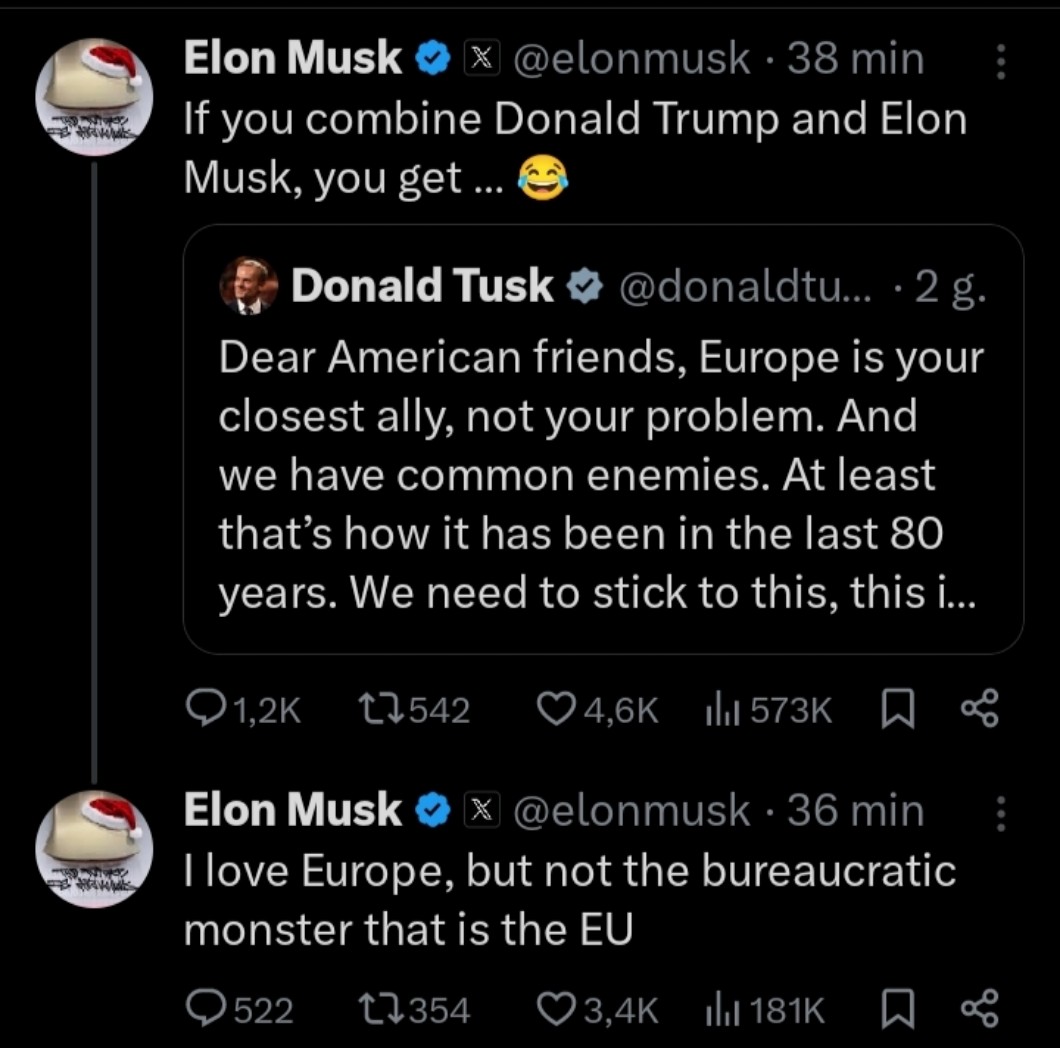The image size is (1060, 1048).
Task: Open more options for the 36 min post
Action: pos(998,815)
